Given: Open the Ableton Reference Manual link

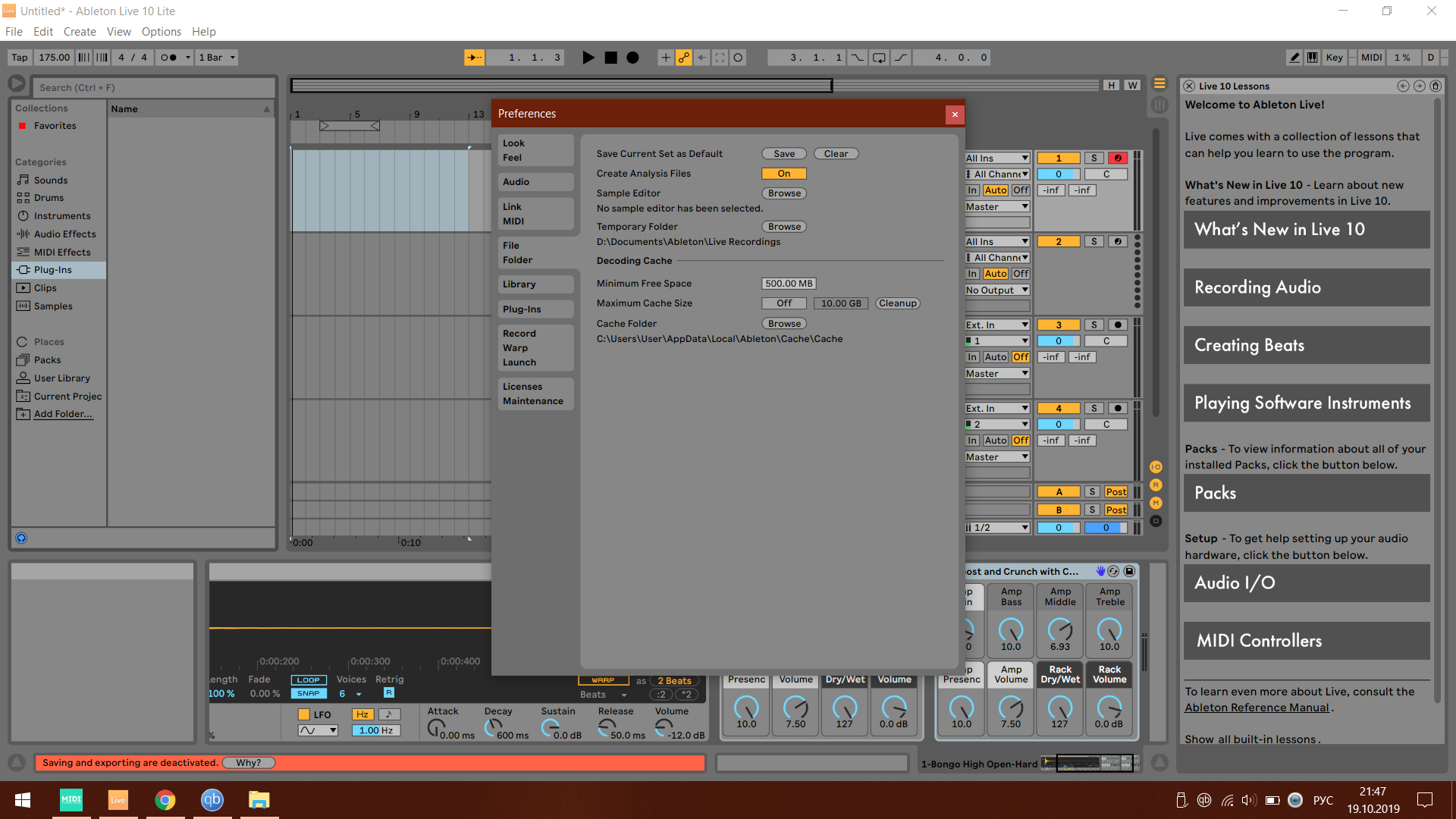Looking at the screenshot, I should 1257,708.
